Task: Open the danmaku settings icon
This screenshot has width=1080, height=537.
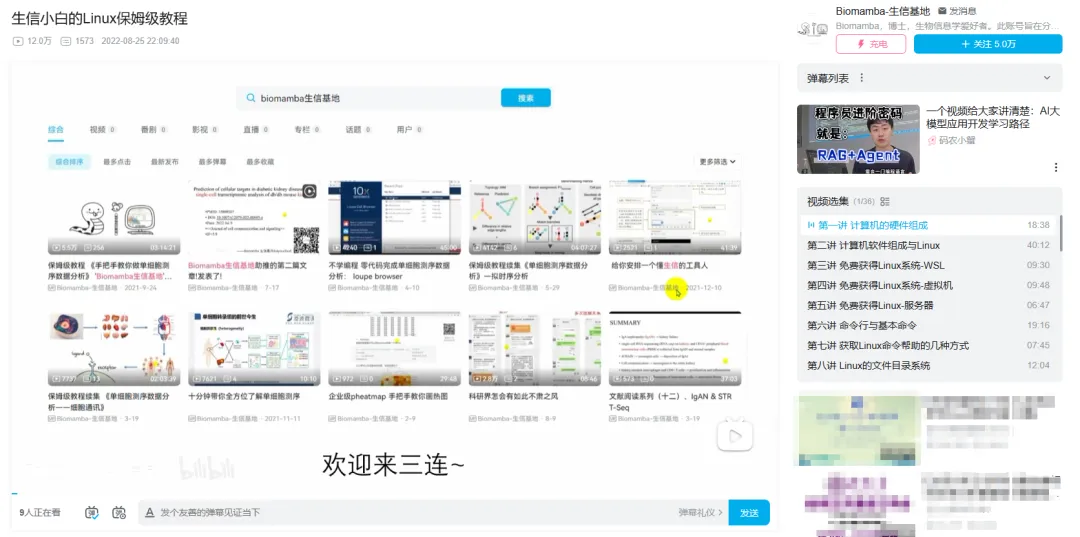Action: point(119,512)
